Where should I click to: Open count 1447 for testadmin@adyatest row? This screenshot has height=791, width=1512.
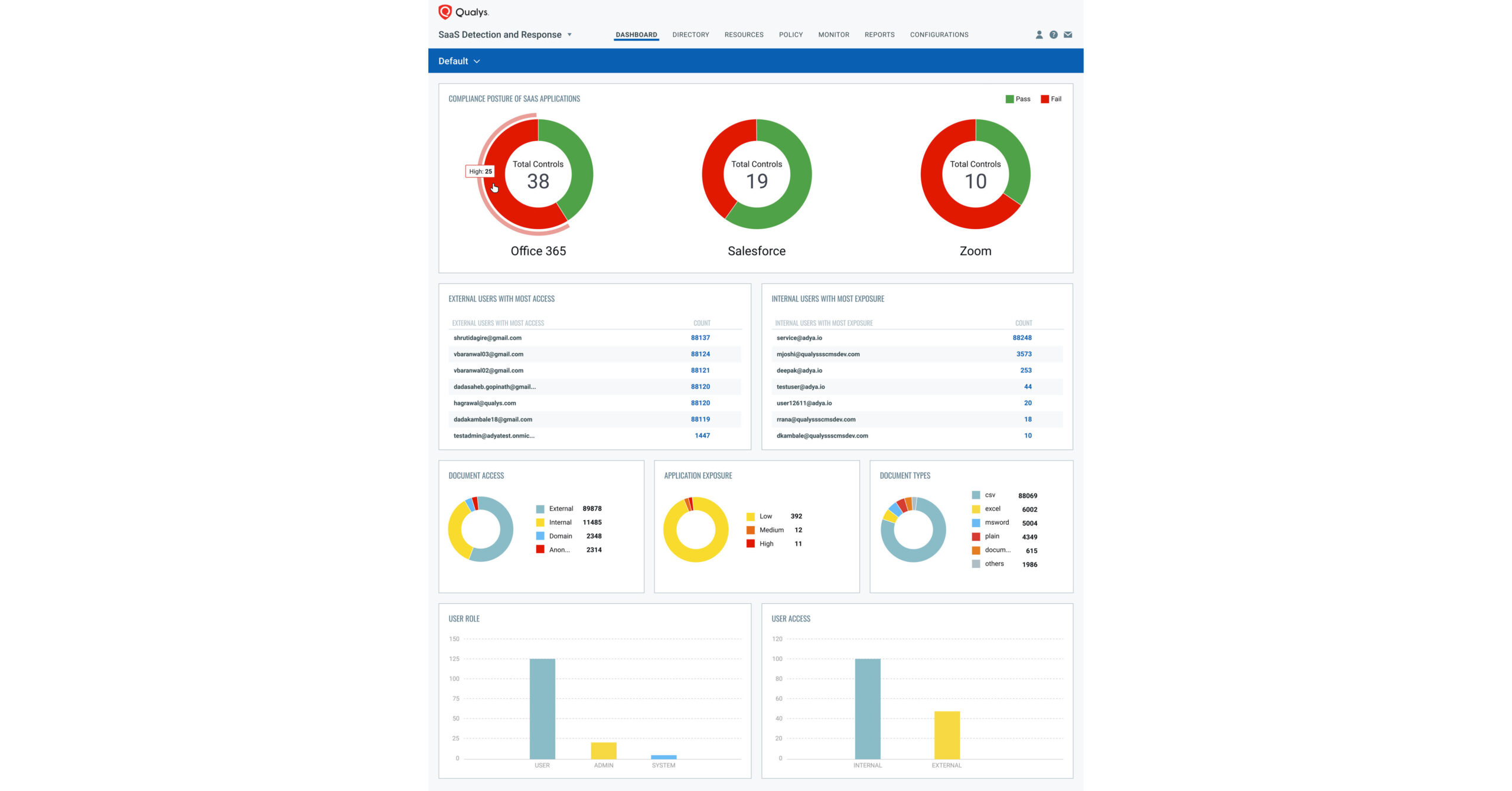point(702,436)
